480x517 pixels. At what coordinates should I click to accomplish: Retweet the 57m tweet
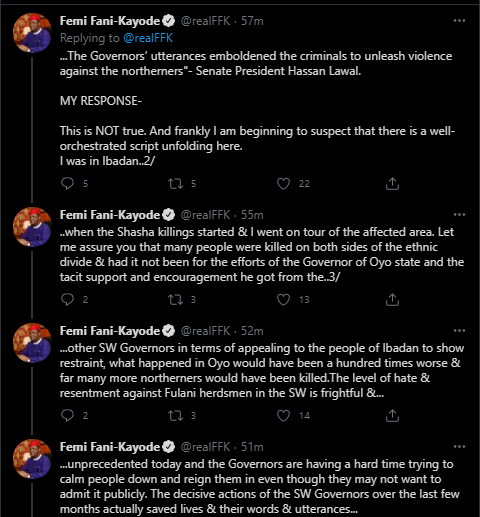click(x=175, y=183)
